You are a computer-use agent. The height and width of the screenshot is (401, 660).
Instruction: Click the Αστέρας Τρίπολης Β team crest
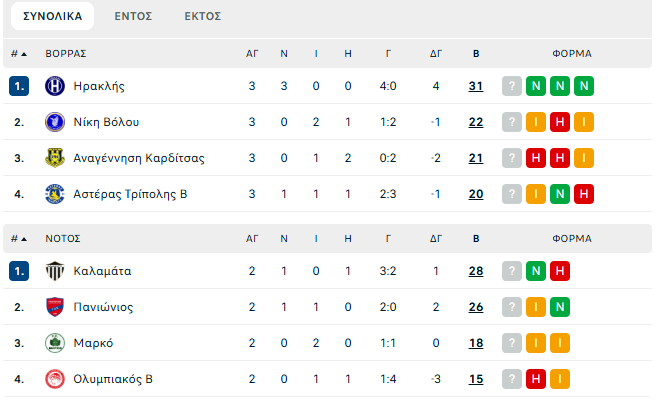[x=55, y=194]
